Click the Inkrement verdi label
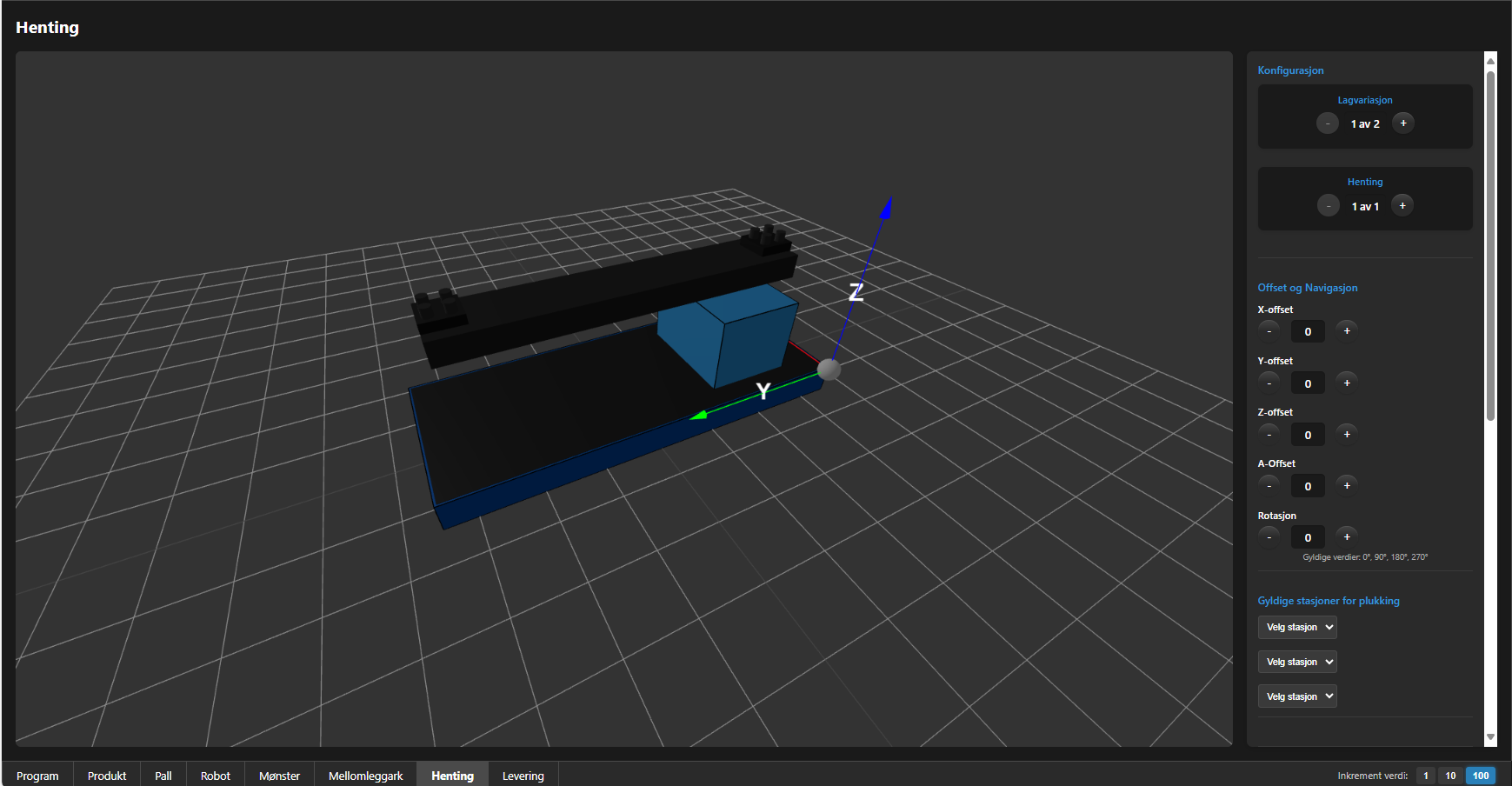This screenshot has width=1512, height=786. (1372, 776)
